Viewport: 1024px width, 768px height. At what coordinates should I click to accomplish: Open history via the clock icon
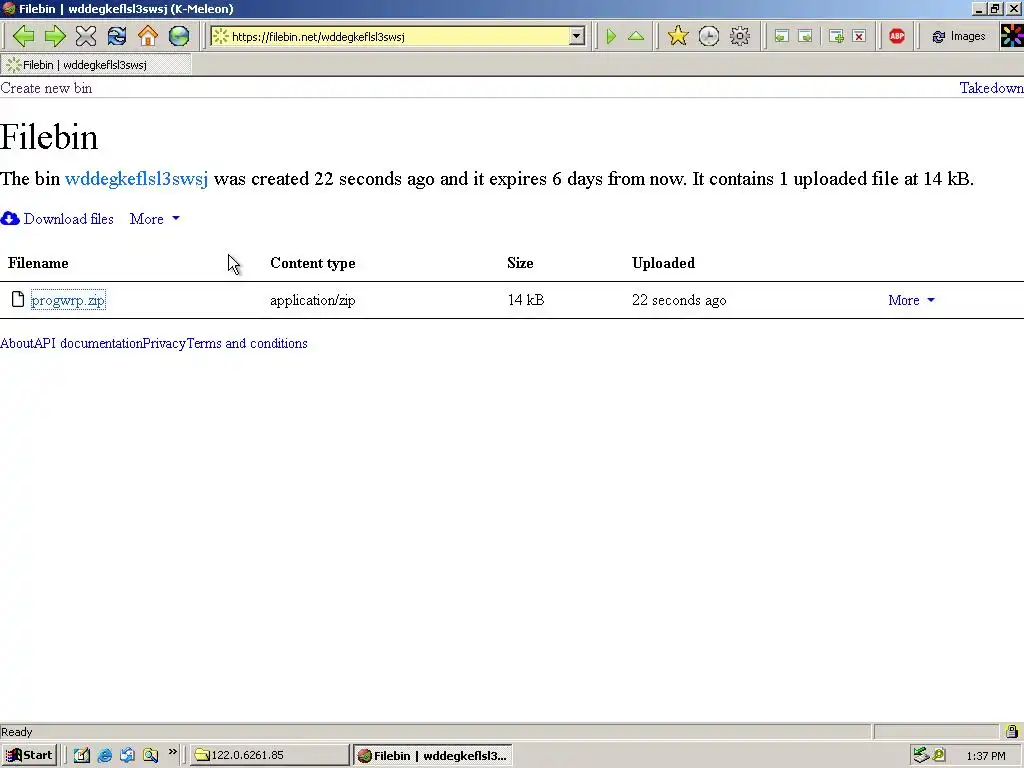pos(709,36)
